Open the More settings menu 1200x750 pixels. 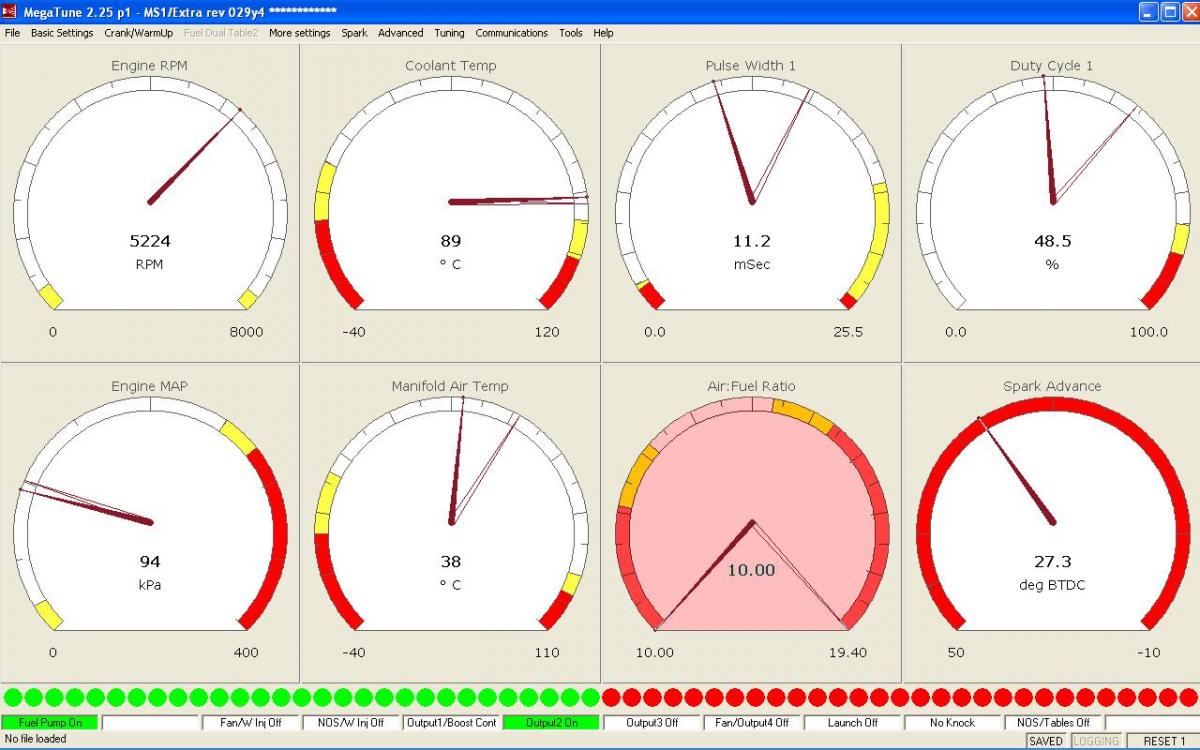click(300, 33)
